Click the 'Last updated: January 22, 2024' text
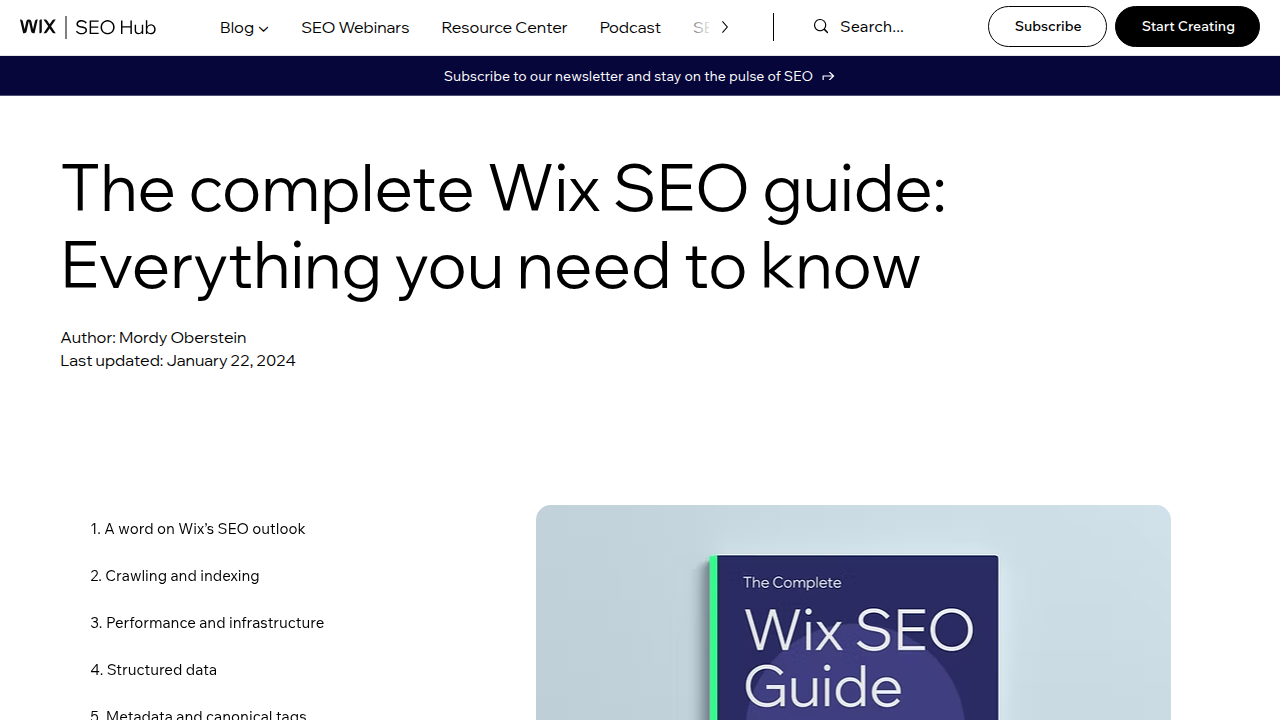This screenshot has width=1280, height=720. (178, 361)
